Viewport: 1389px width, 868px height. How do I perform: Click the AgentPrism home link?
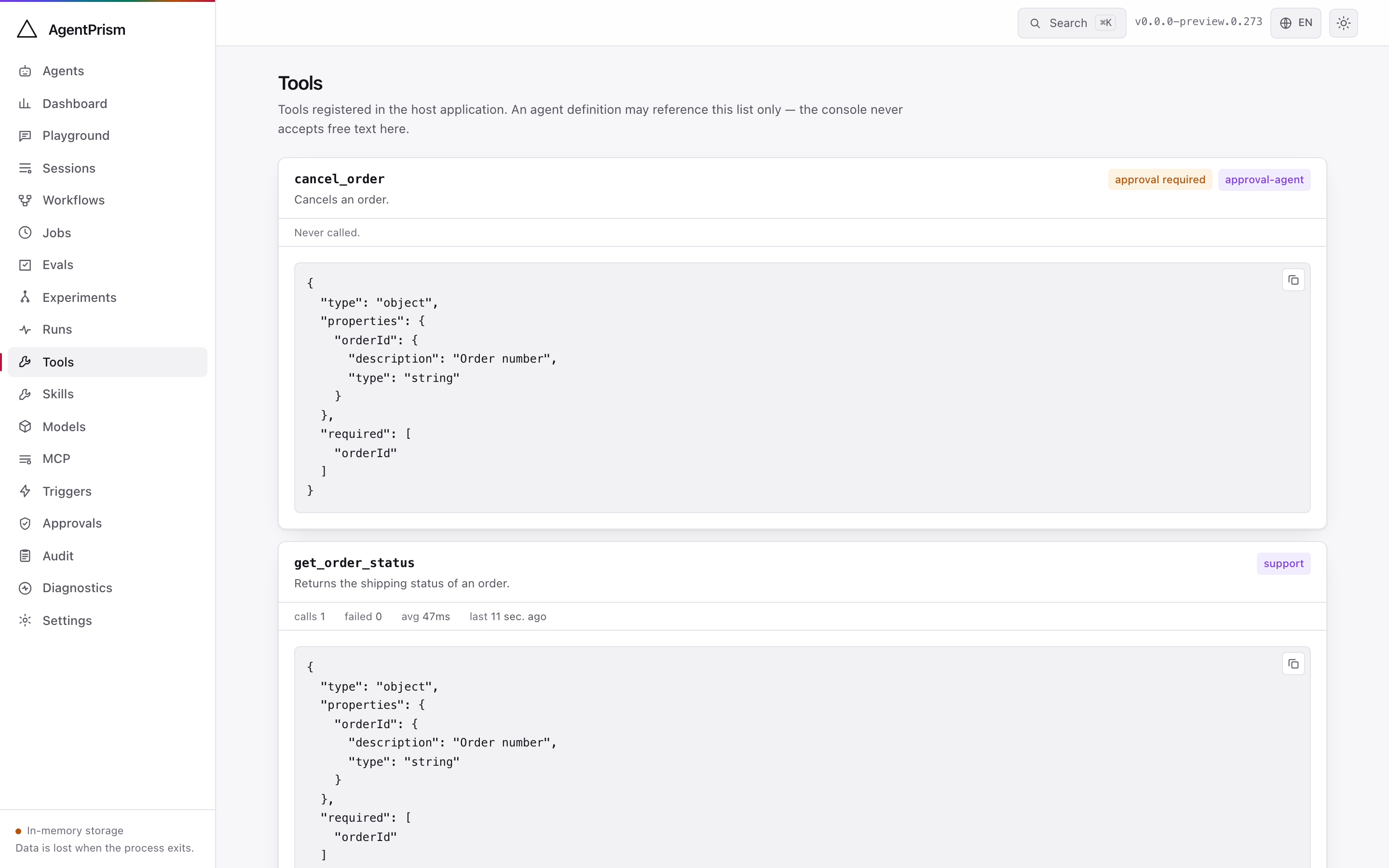71,29
